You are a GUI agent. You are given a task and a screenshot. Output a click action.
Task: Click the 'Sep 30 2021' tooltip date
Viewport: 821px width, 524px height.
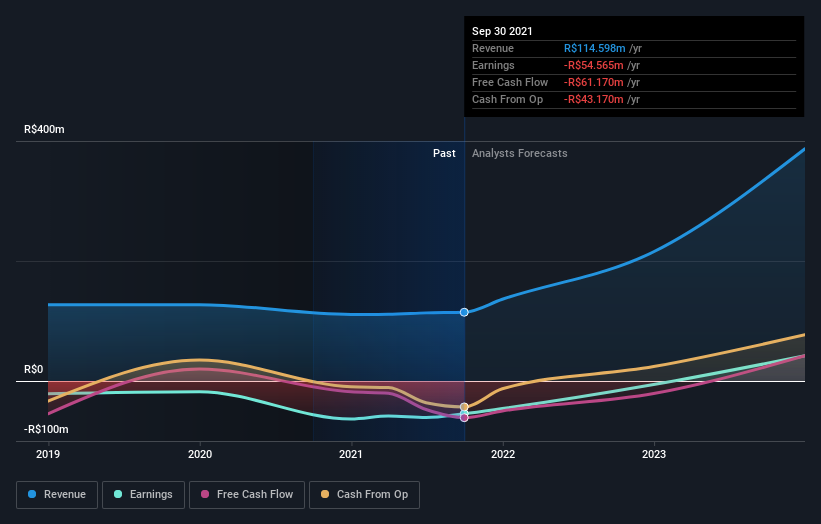coord(502,31)
